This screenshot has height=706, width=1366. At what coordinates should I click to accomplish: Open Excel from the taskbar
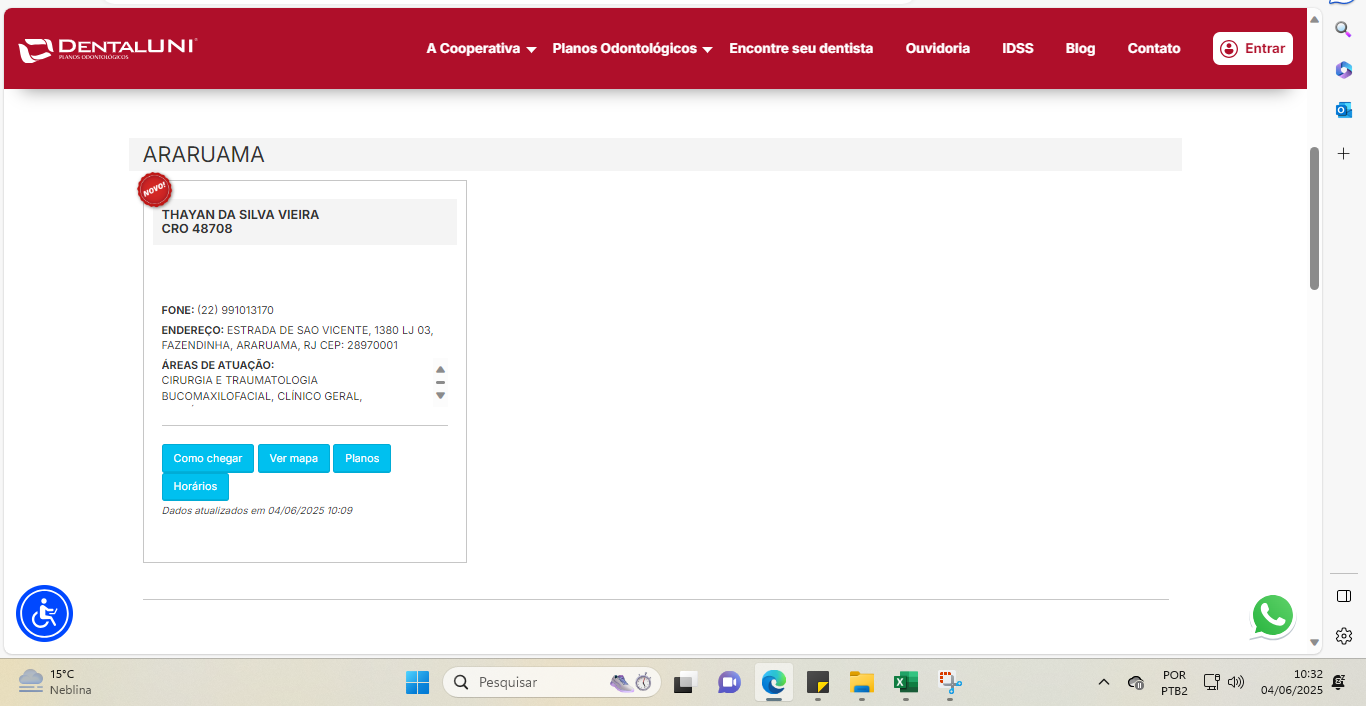pyautogui.click(x=905, y=682)
